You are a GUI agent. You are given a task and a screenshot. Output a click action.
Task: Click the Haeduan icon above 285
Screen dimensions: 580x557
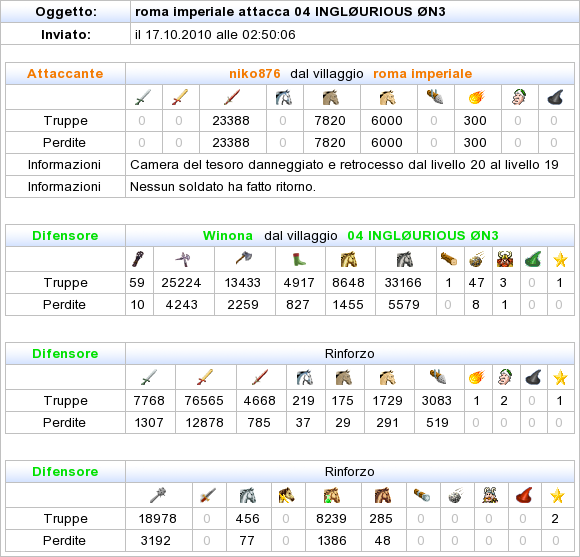(382, 495)
